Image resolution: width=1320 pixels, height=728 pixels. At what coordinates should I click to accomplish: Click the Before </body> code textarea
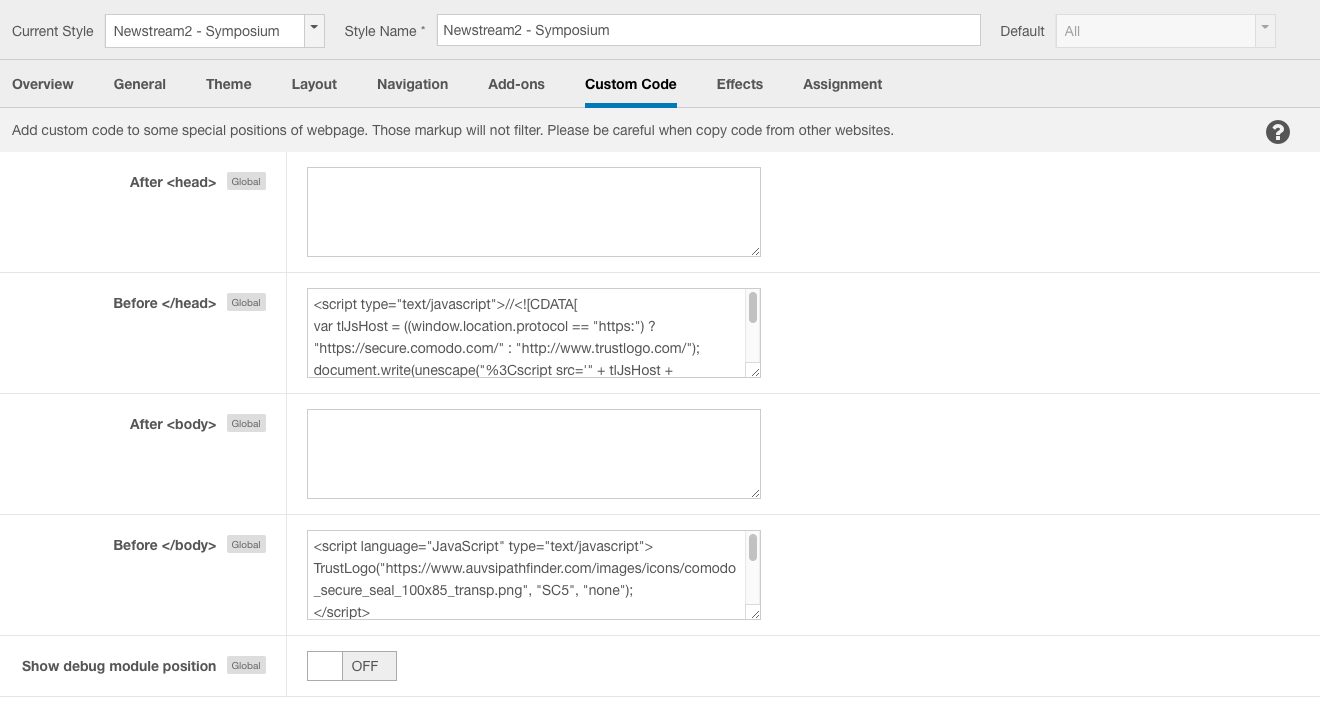pos(534,575)
